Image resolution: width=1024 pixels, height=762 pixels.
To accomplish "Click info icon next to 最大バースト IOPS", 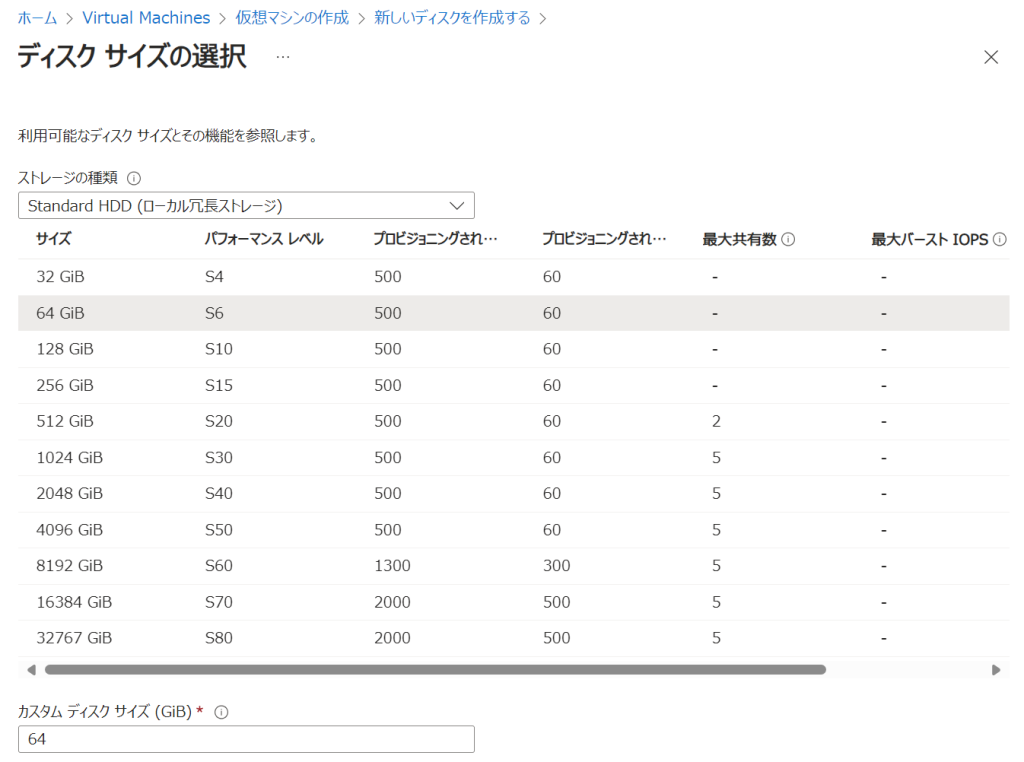I will (x=999, y=240).
